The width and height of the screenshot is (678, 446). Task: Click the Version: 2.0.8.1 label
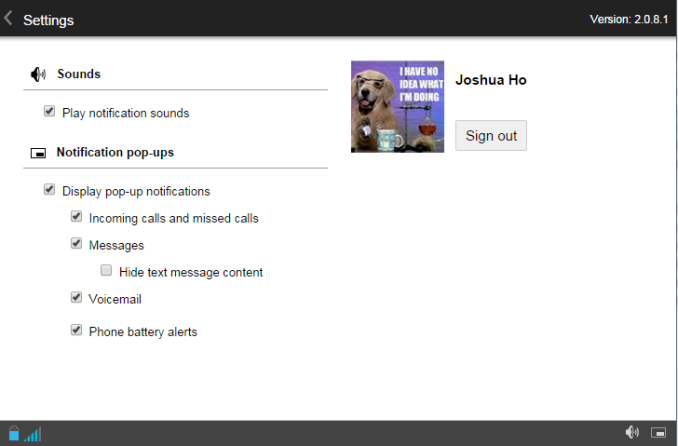[x=629, y=19]
